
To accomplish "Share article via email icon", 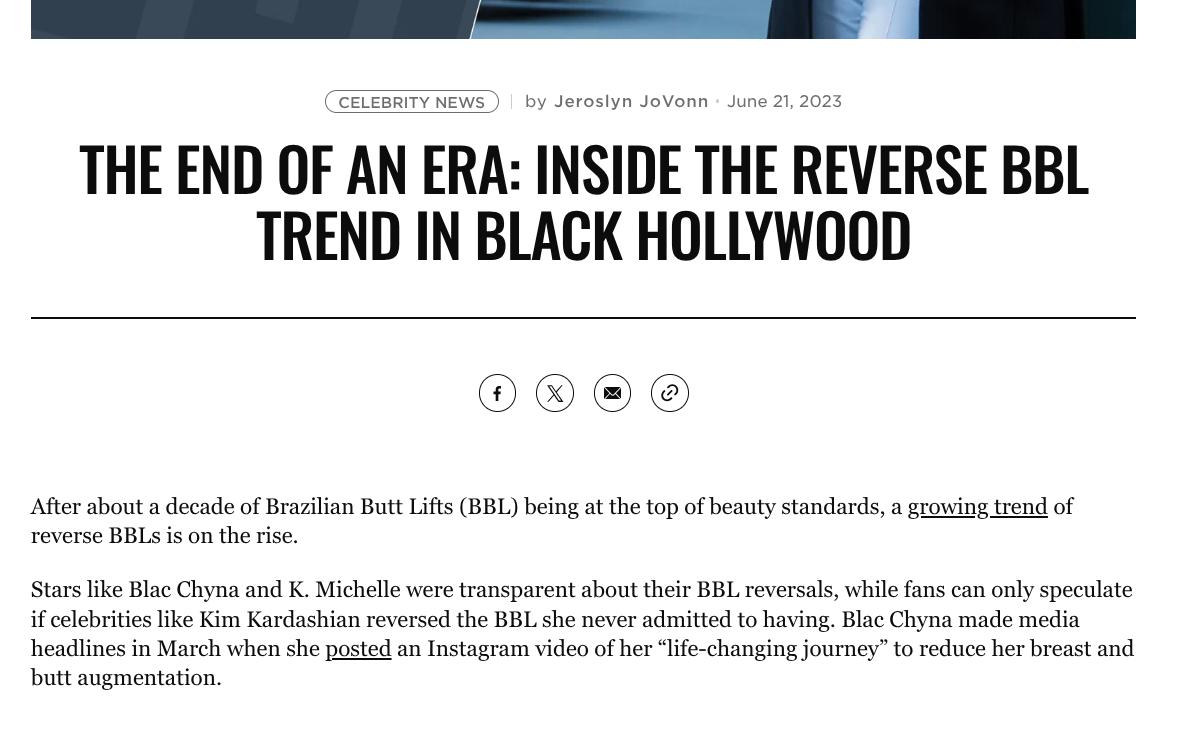I will click(612, 393).
